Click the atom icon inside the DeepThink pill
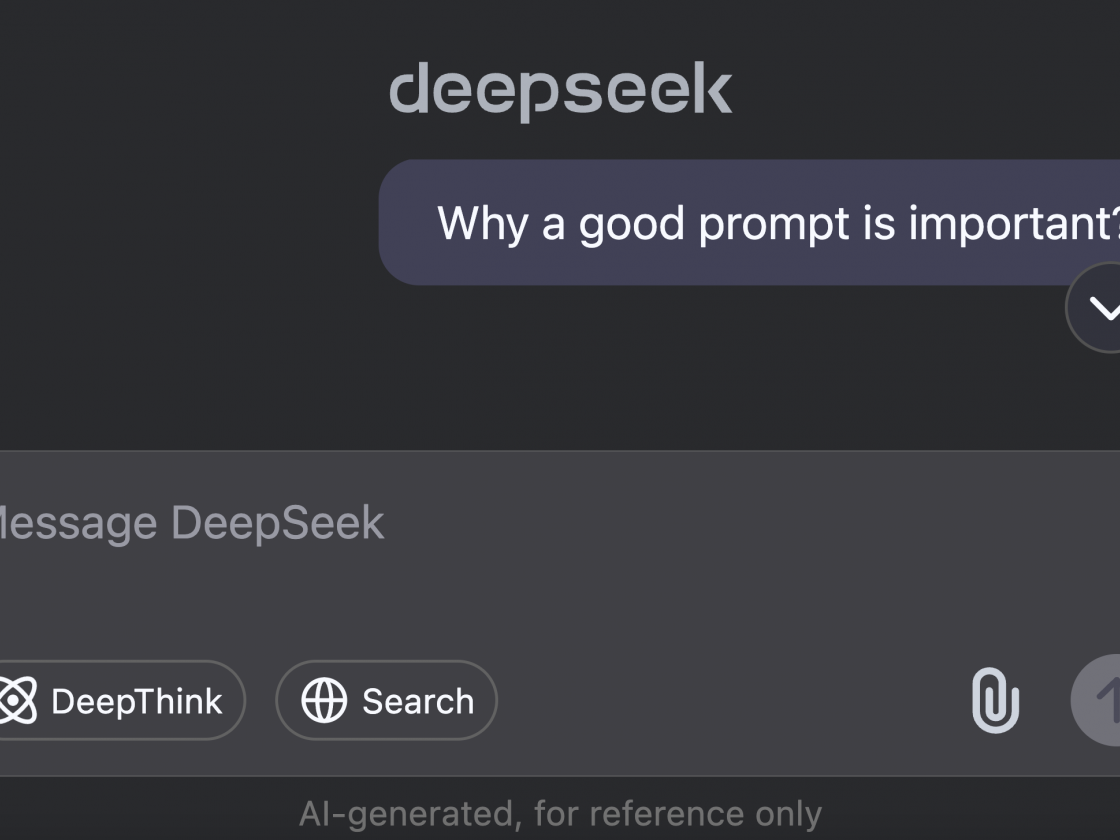Screen dimensions: 1120x840 [x=16, y=700]
